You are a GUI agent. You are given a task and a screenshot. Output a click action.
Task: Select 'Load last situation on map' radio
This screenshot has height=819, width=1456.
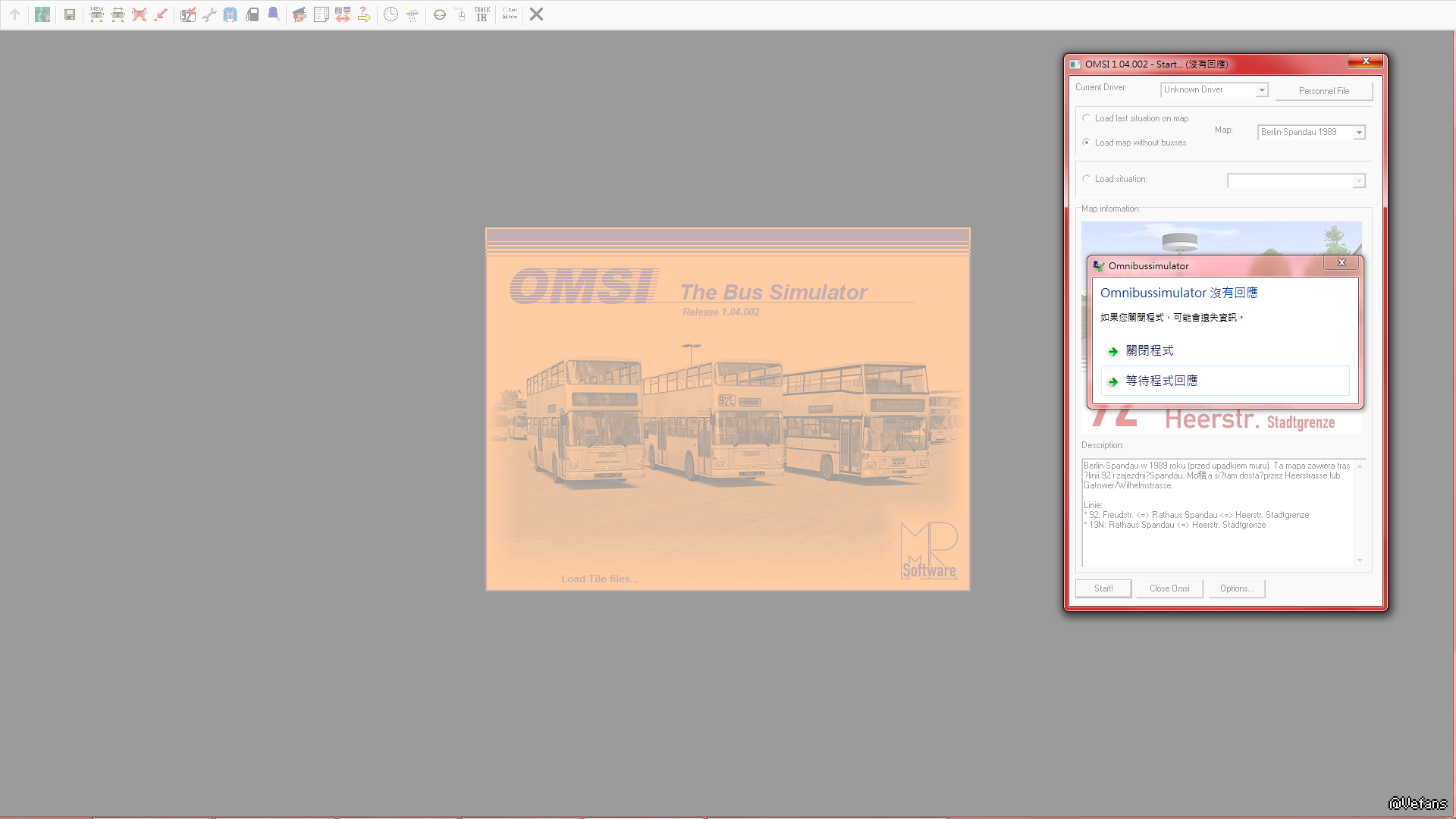point(1087,118)
